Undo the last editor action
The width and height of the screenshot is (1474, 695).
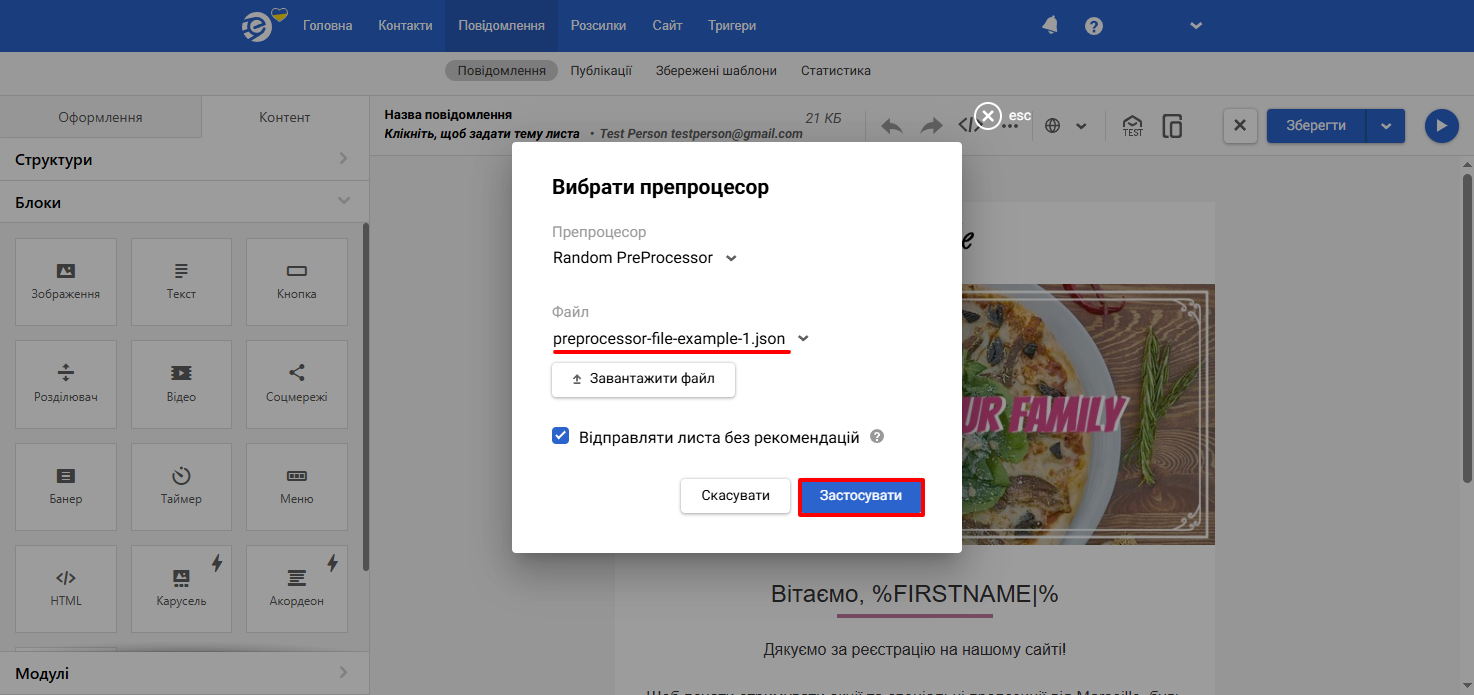tap(891, 126)
